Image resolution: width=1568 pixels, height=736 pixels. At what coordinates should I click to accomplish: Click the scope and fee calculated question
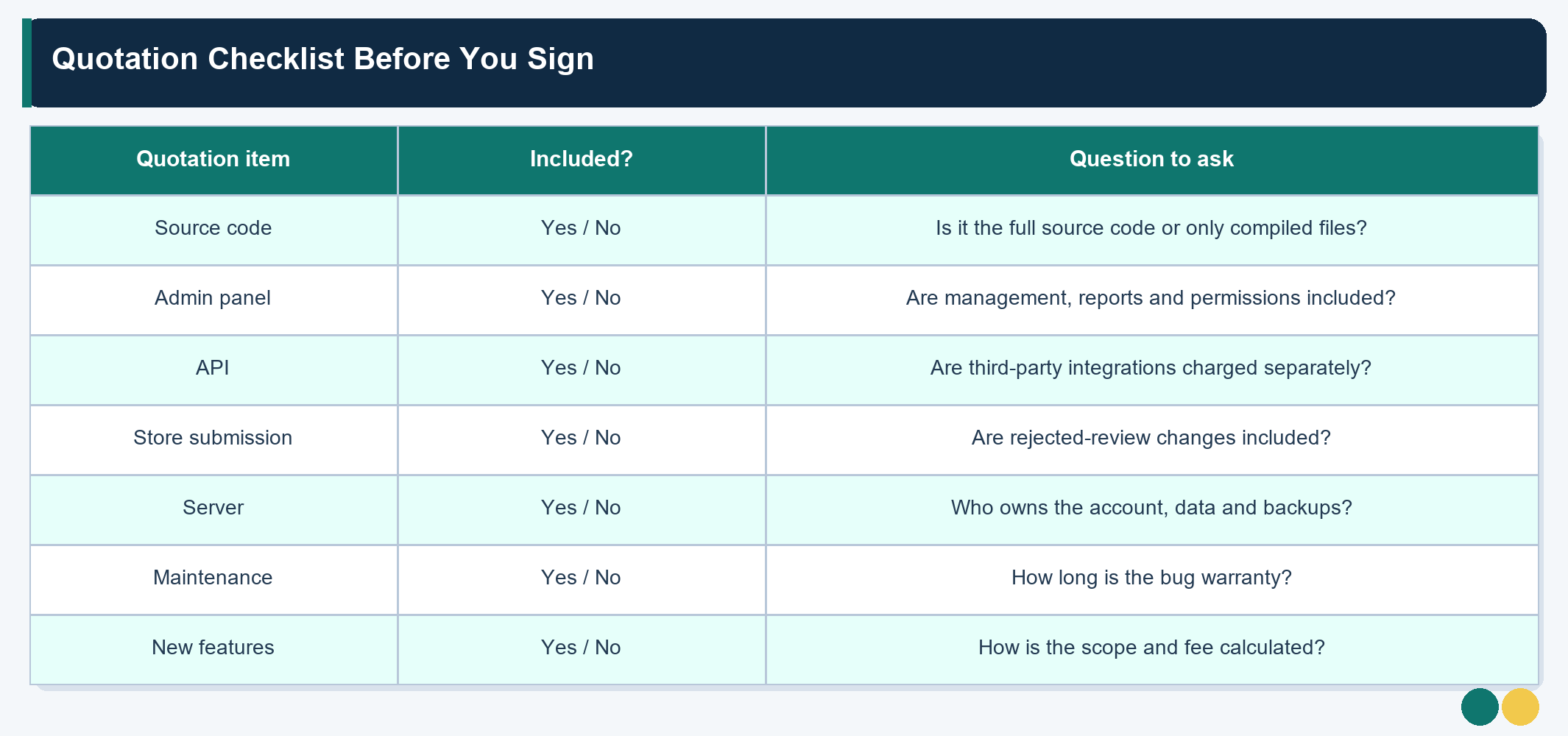click(1151, 648)
